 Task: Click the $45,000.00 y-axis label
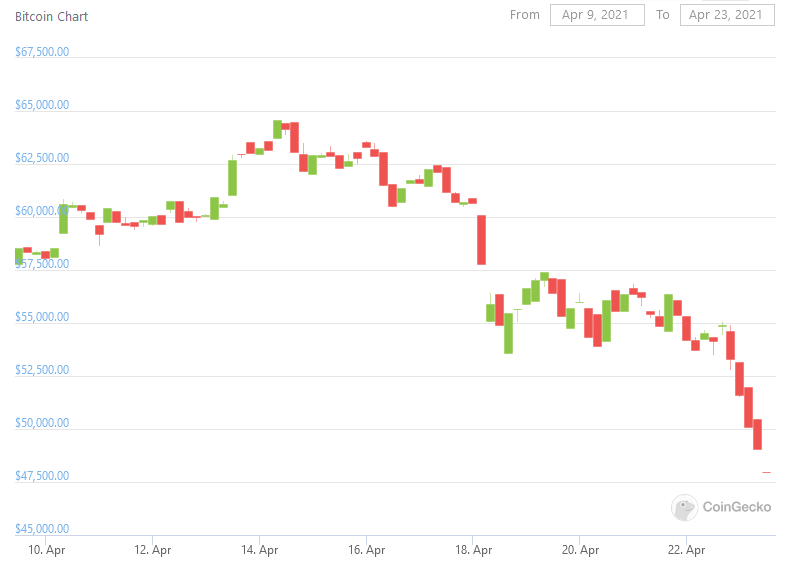(x=42, y=529)
